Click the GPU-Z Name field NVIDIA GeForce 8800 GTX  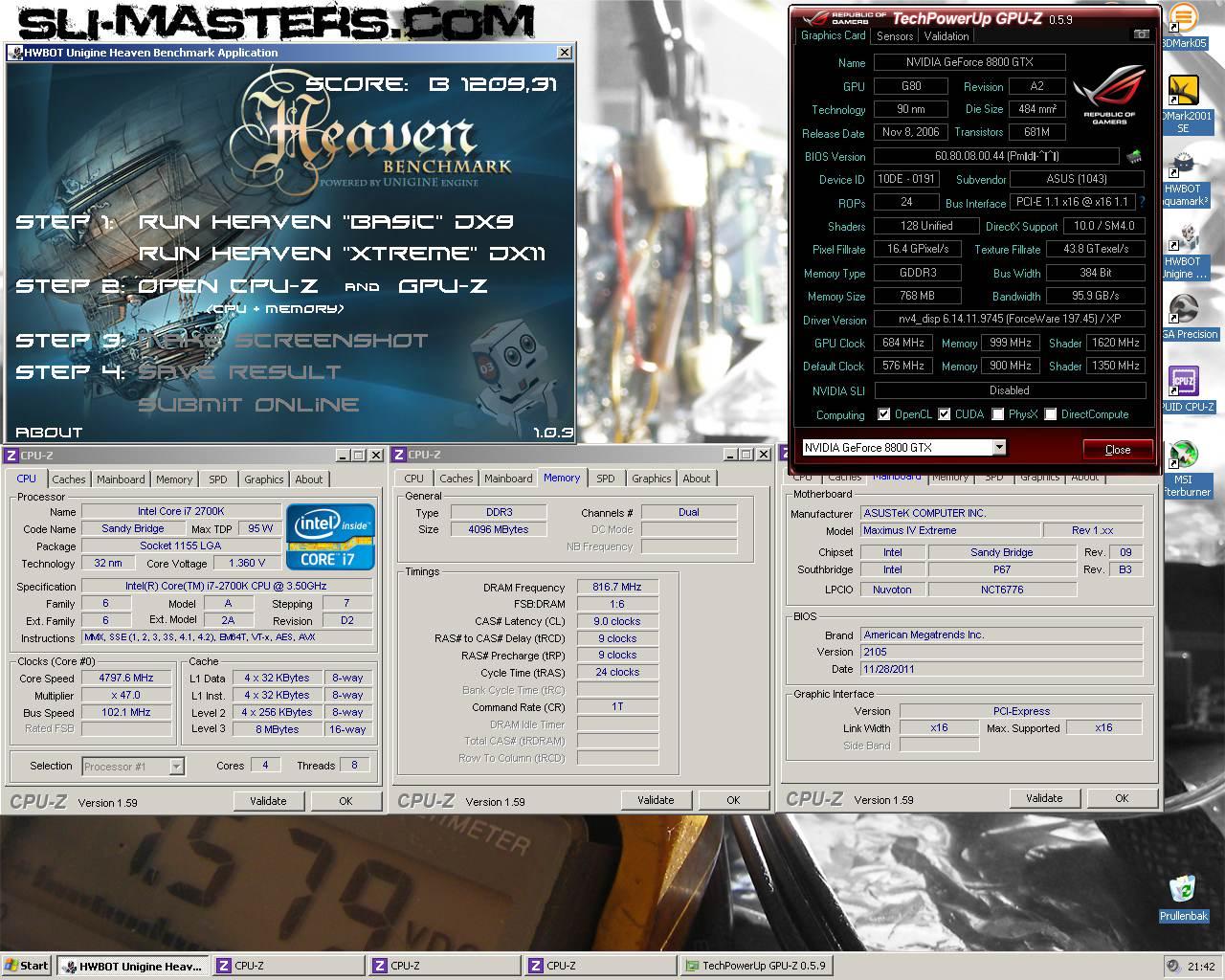[x=970, y=62]
